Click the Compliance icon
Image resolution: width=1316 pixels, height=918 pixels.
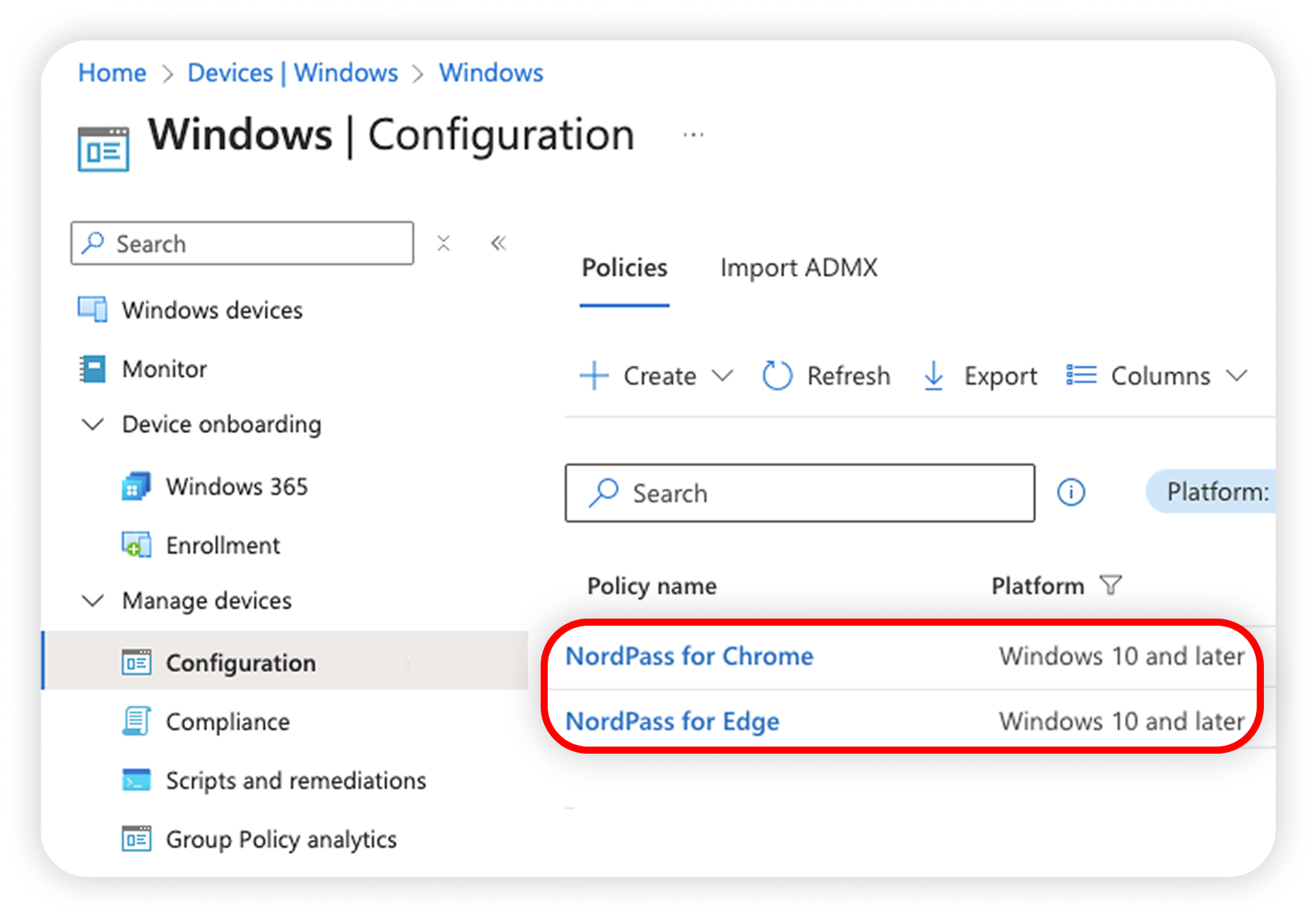pos(136,720)
